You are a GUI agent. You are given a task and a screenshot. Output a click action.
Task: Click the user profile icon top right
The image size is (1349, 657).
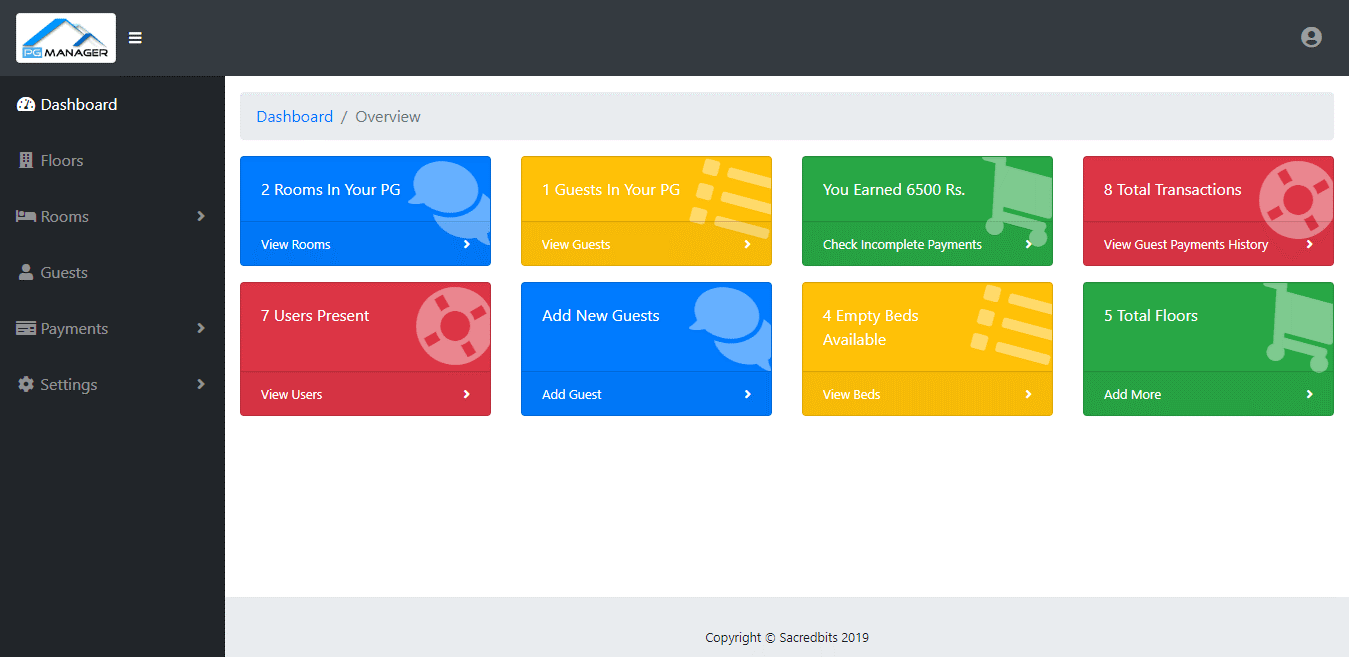pyautogui.click(x=1311, y=36)
